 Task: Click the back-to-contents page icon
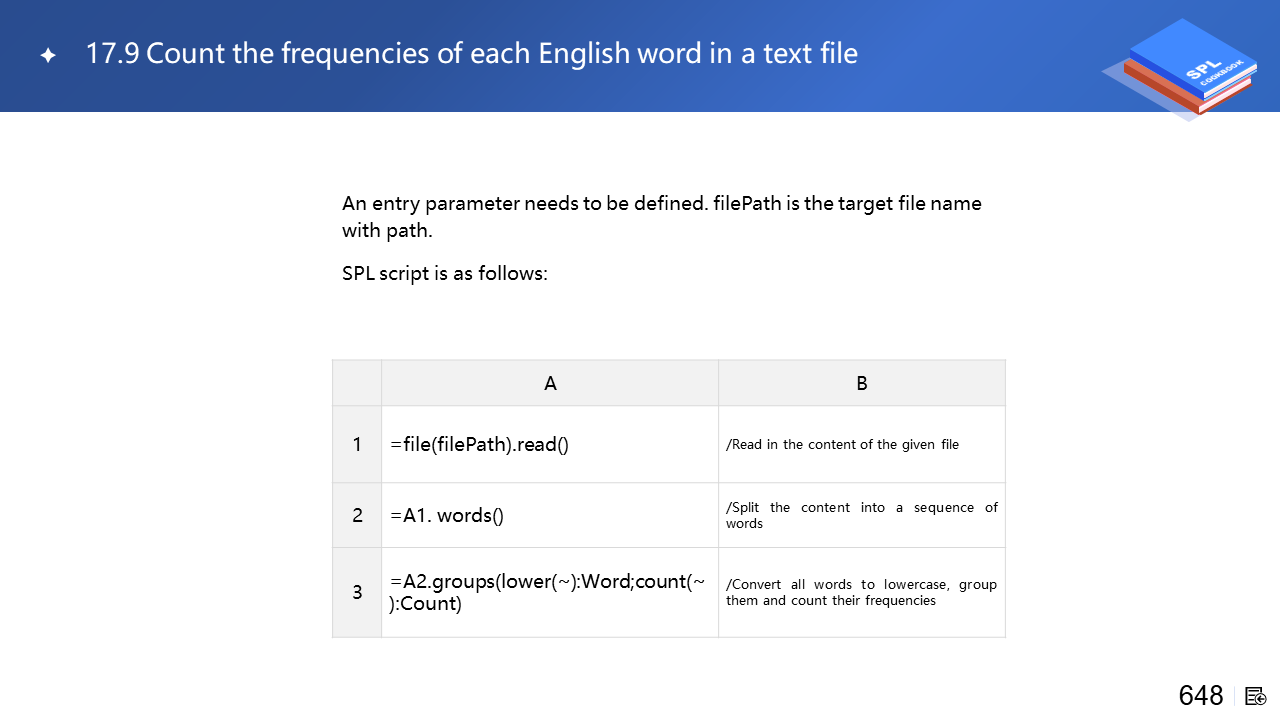tap(1256, 696)
